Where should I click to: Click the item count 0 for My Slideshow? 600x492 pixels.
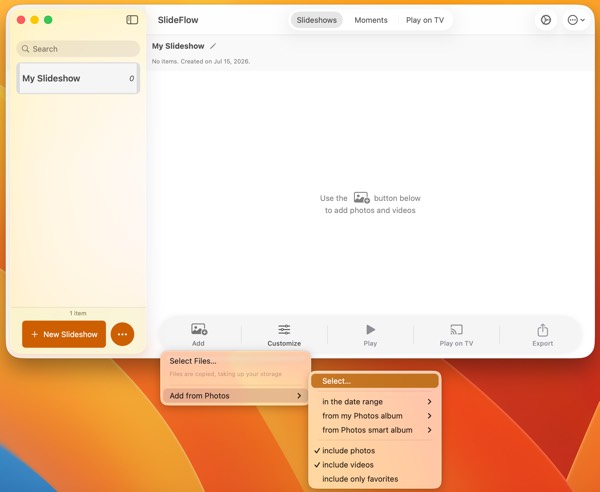pyautogui.click(x=131, y=78)
